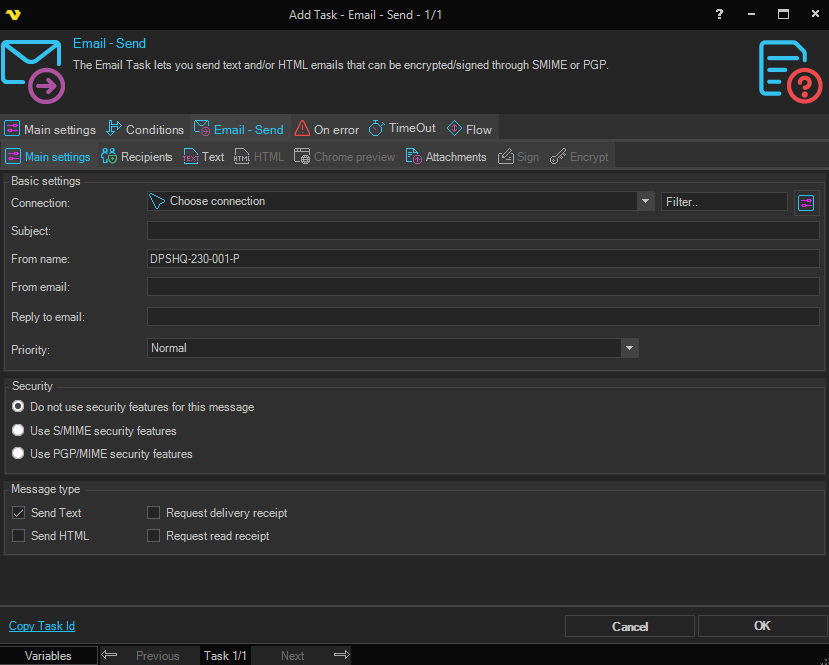The image size is (829, 665).
Task: Click the task help document icon
Action: (789, 71)
